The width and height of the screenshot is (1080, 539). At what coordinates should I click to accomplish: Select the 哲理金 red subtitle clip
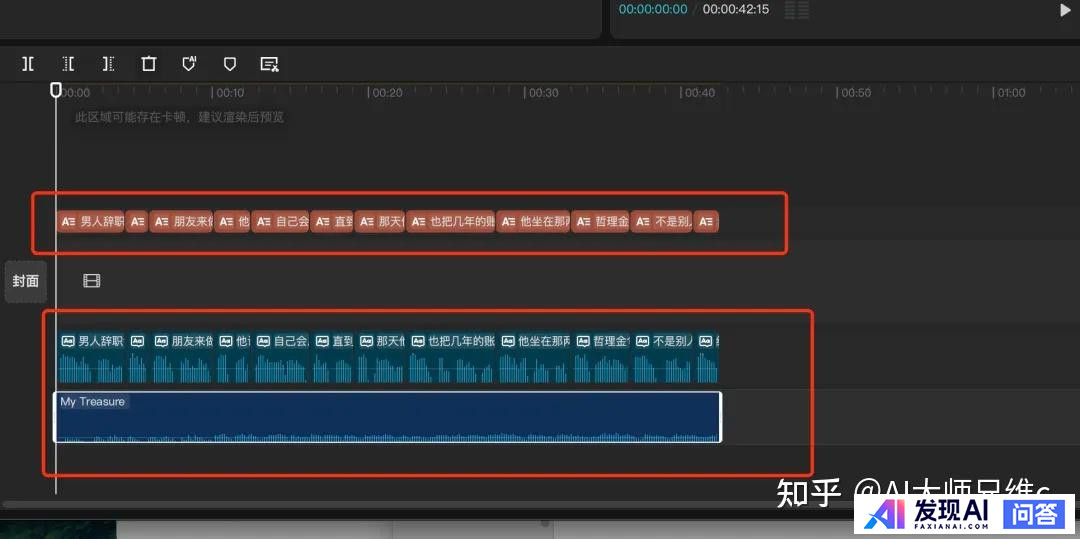600,221
